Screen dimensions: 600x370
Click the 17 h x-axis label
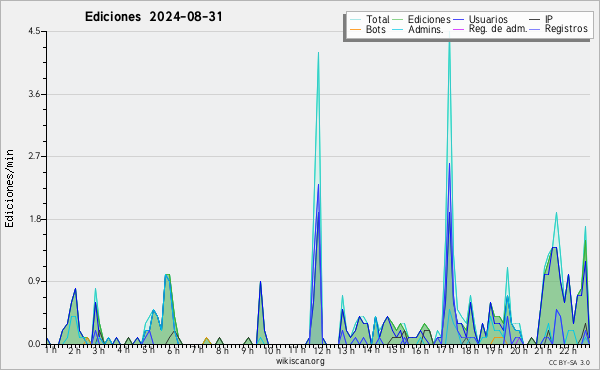point(445,350)
